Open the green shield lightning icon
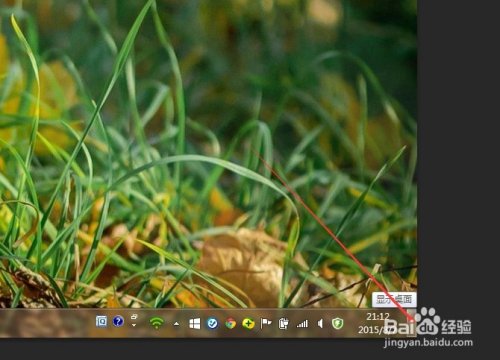500x360 pixels. coord(338,323)
